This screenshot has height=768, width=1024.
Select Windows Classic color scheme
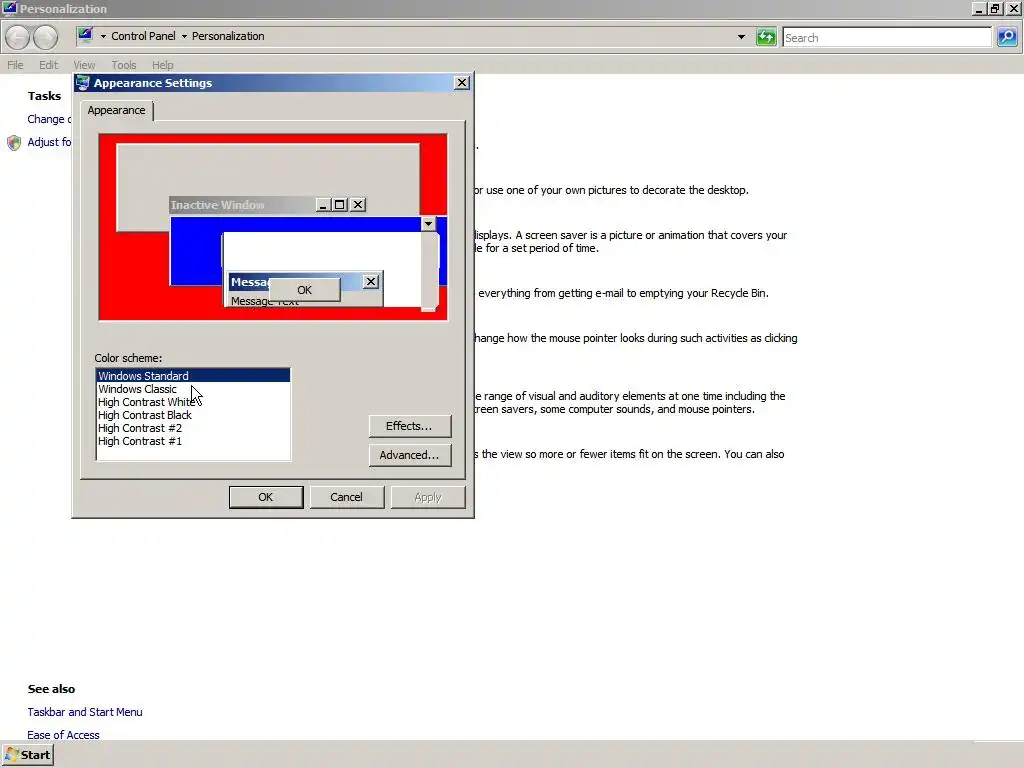193,389
